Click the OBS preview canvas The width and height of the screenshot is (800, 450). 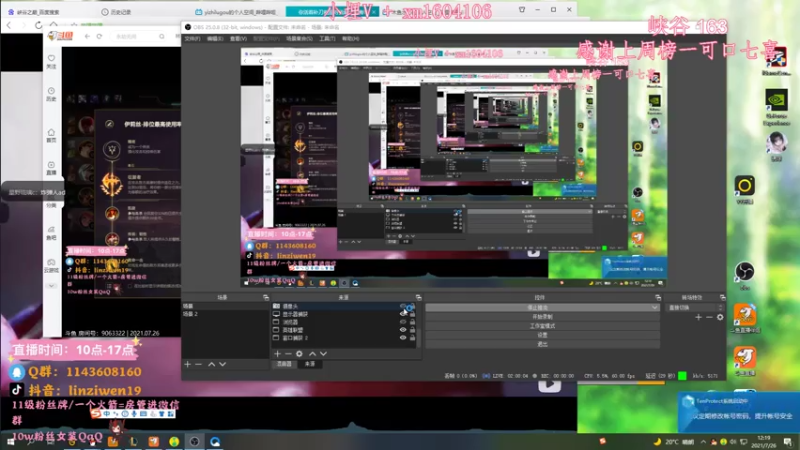(454, 167)
